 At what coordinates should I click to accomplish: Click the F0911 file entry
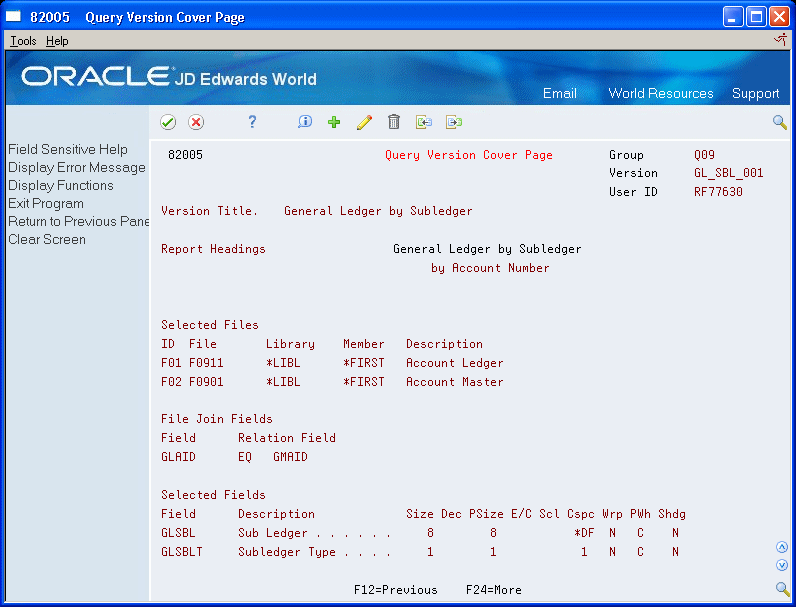coord(206,363)
